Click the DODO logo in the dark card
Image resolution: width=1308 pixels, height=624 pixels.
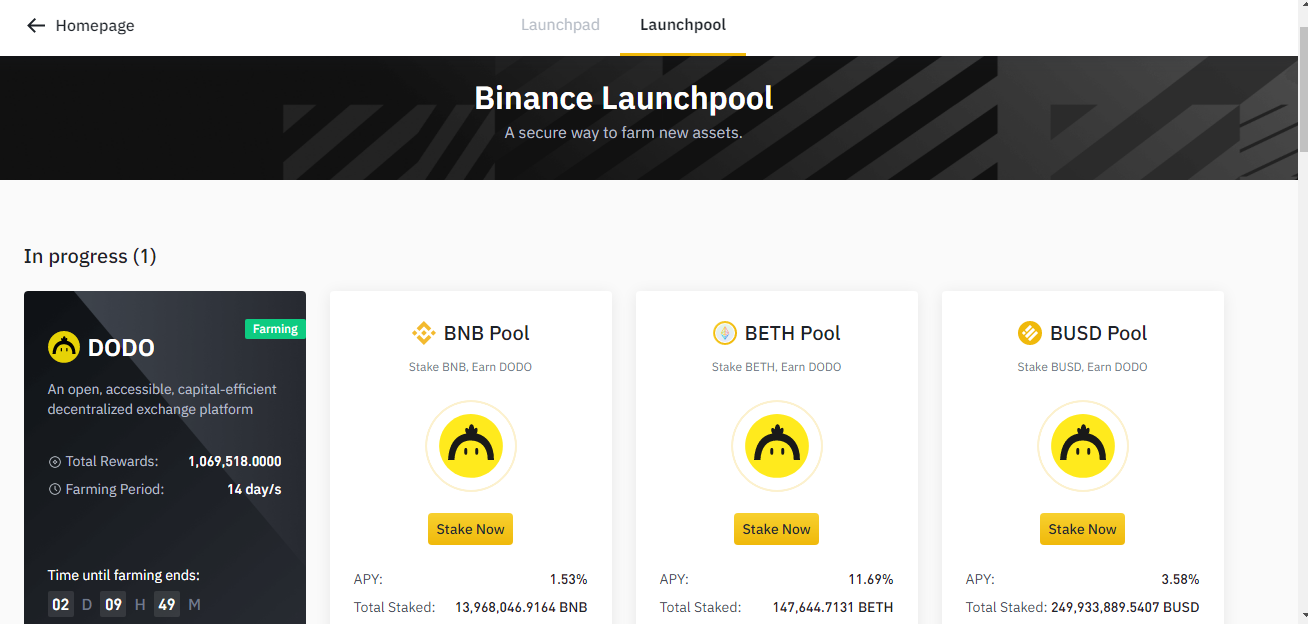coord(64,347)
